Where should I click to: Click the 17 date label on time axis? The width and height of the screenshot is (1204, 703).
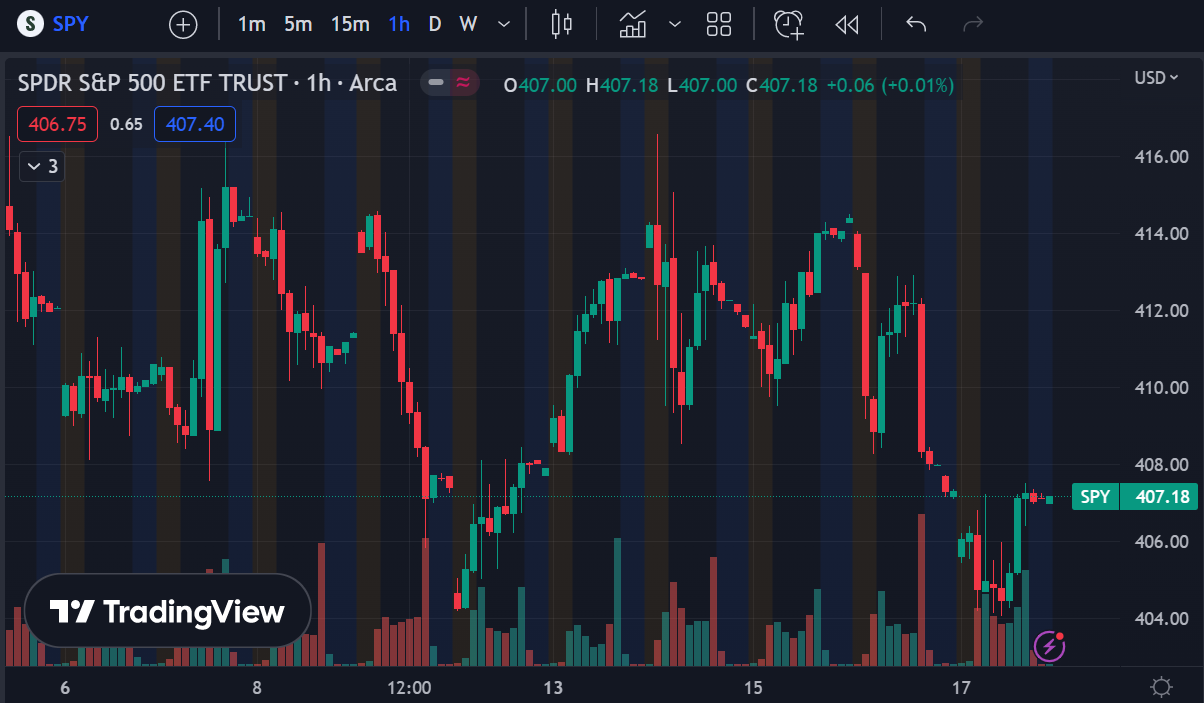click(961, 688)
